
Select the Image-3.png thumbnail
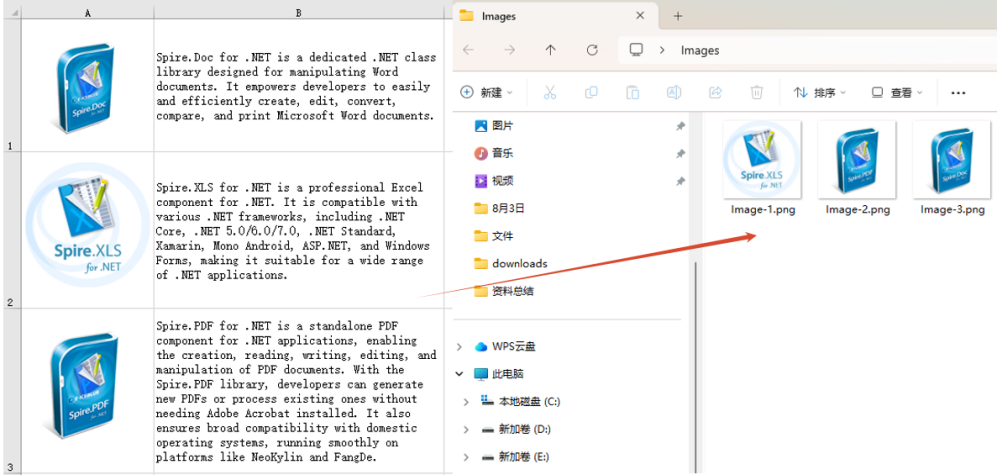tap(952, 160)
